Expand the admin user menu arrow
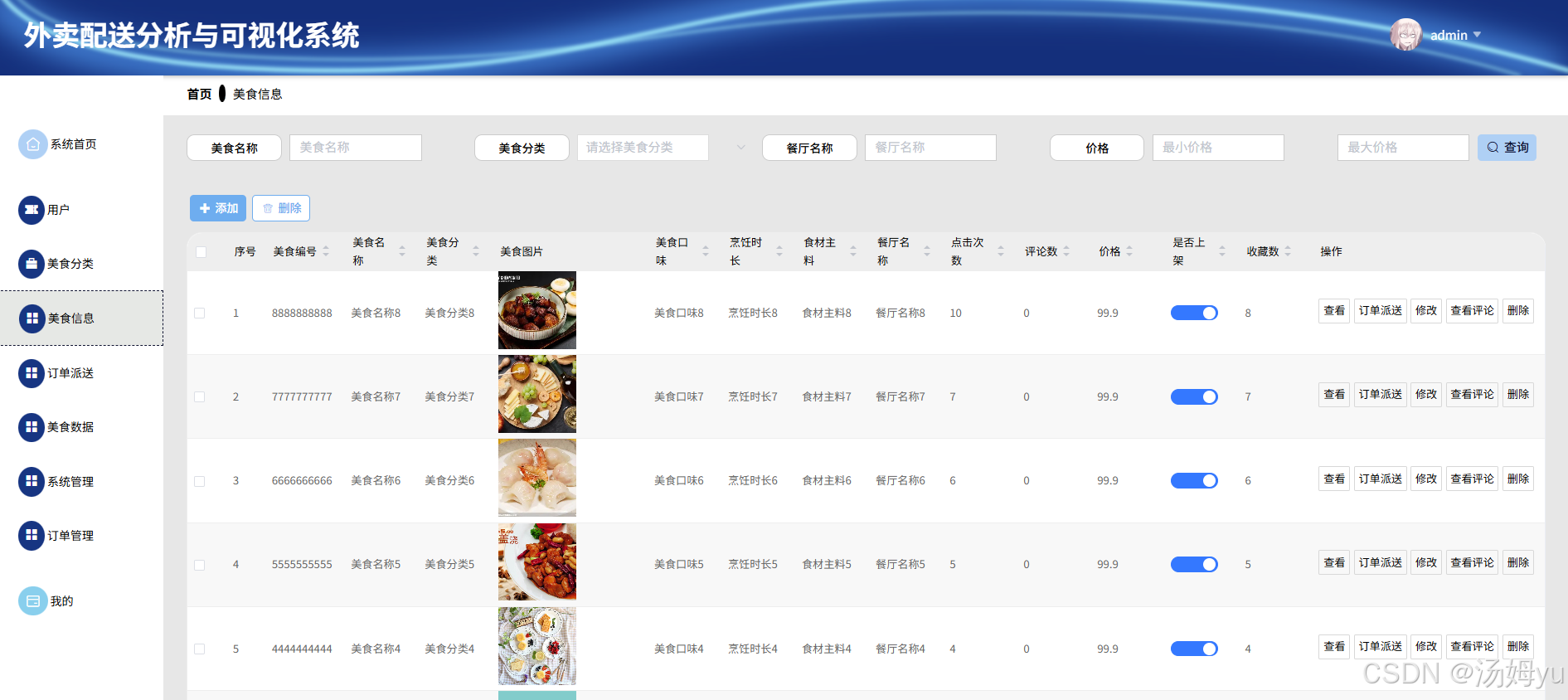This screenshot has height=700, width=1568. click(1477, 35)
